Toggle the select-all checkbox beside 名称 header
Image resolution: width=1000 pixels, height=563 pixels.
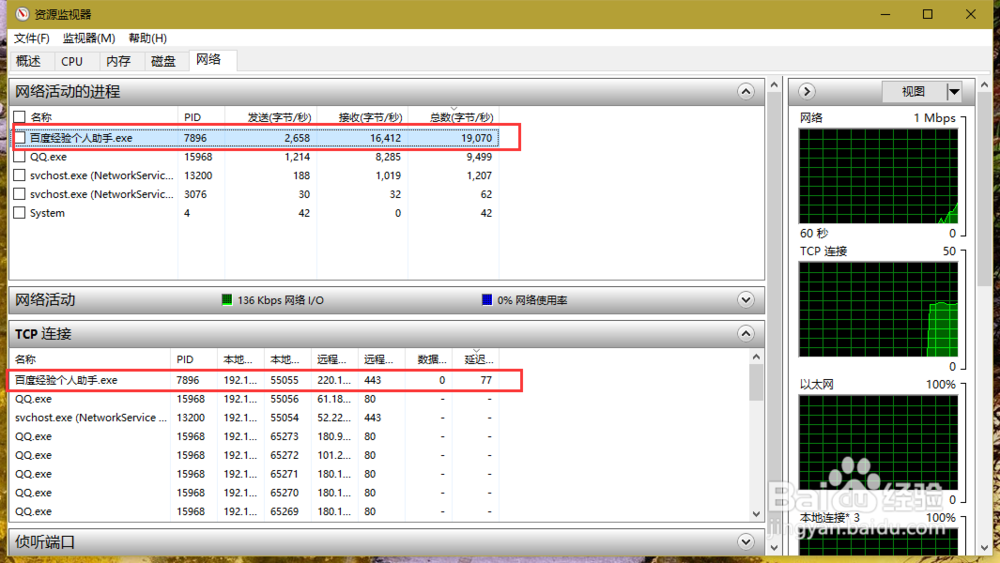point(20,117)
